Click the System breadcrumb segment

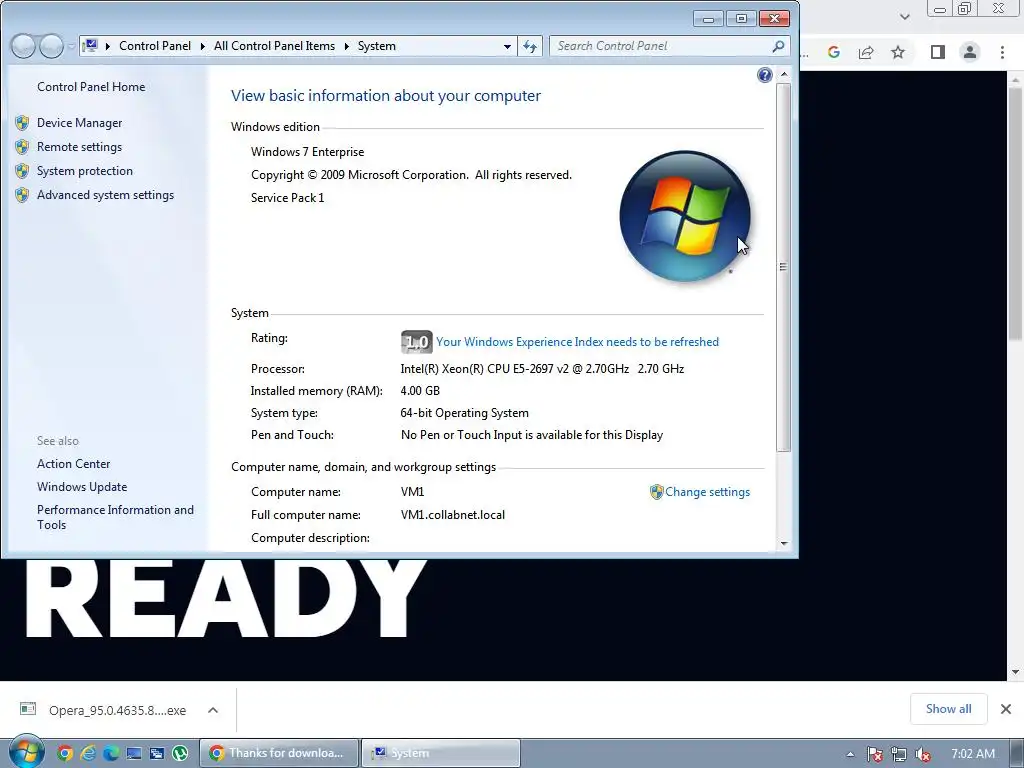pyautogui.click(x=377, y=46)
